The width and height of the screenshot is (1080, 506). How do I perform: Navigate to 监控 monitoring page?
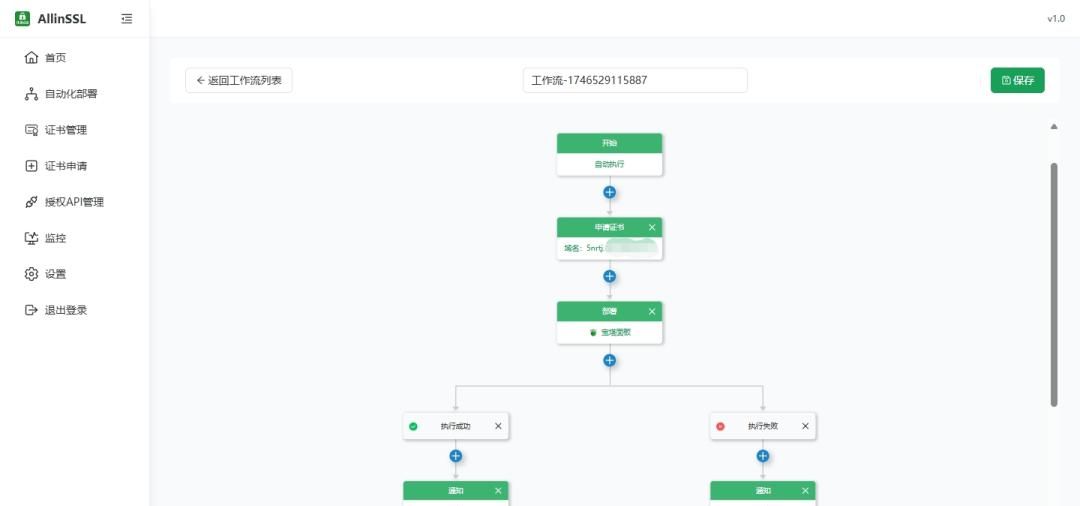[x=55, y=238]
